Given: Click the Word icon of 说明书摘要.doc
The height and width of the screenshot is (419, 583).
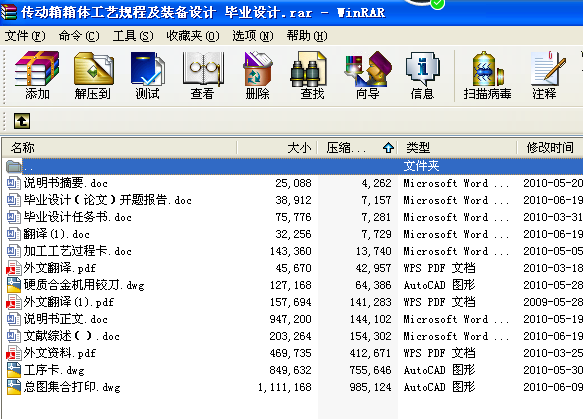Looking at the screenshot, I should (13, 183).
